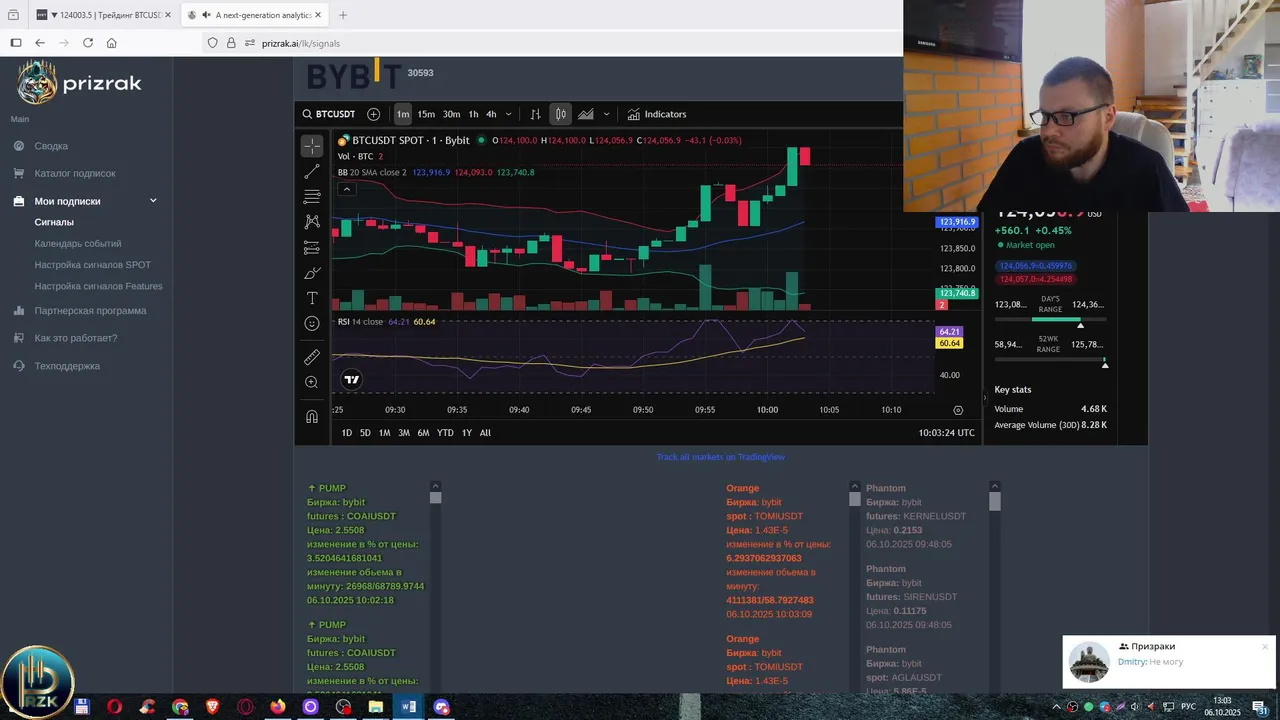
Task: Select the ruler measure tool
Action: (x=312, y=357)
